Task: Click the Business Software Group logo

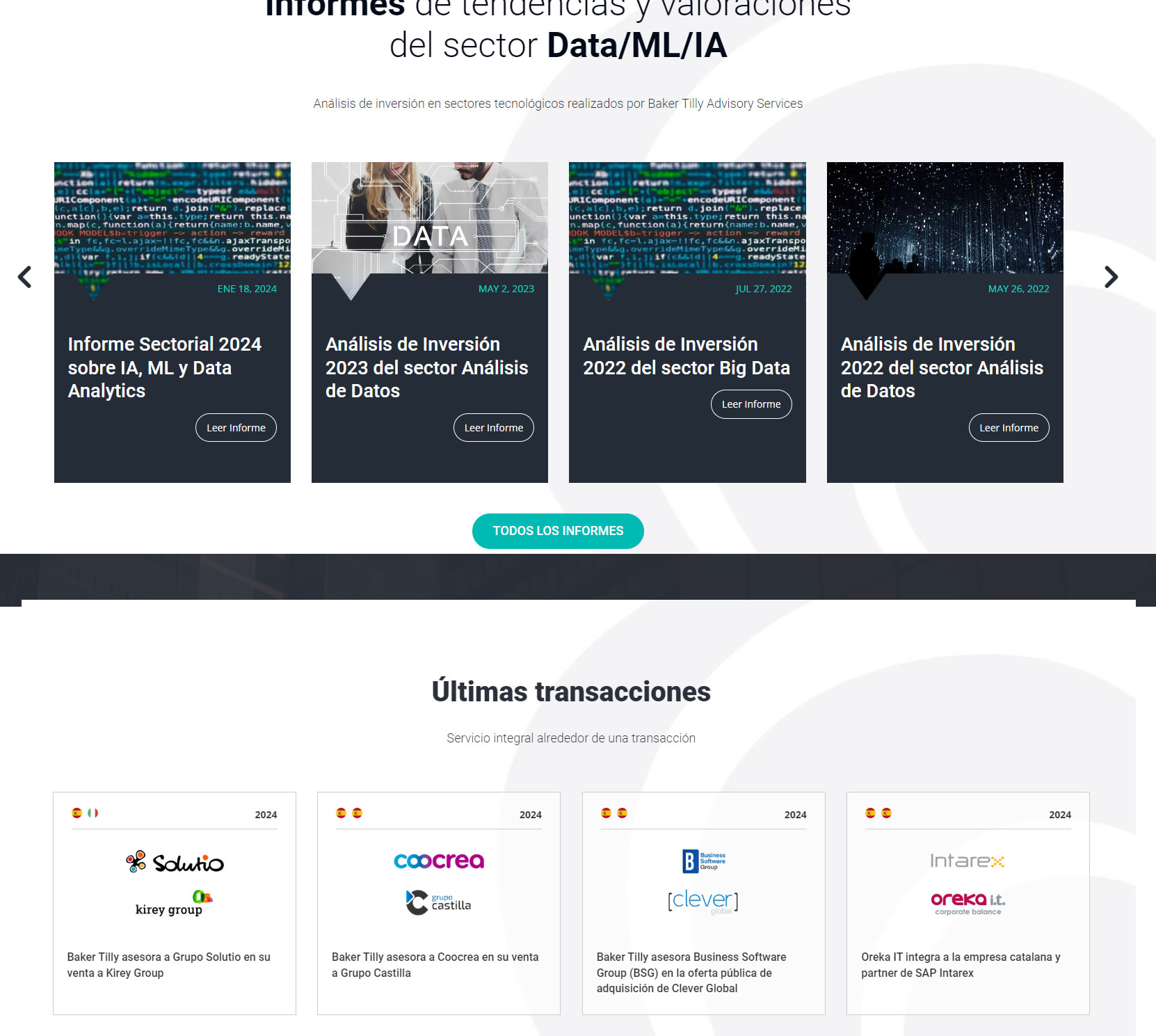Action: [703, 861]
